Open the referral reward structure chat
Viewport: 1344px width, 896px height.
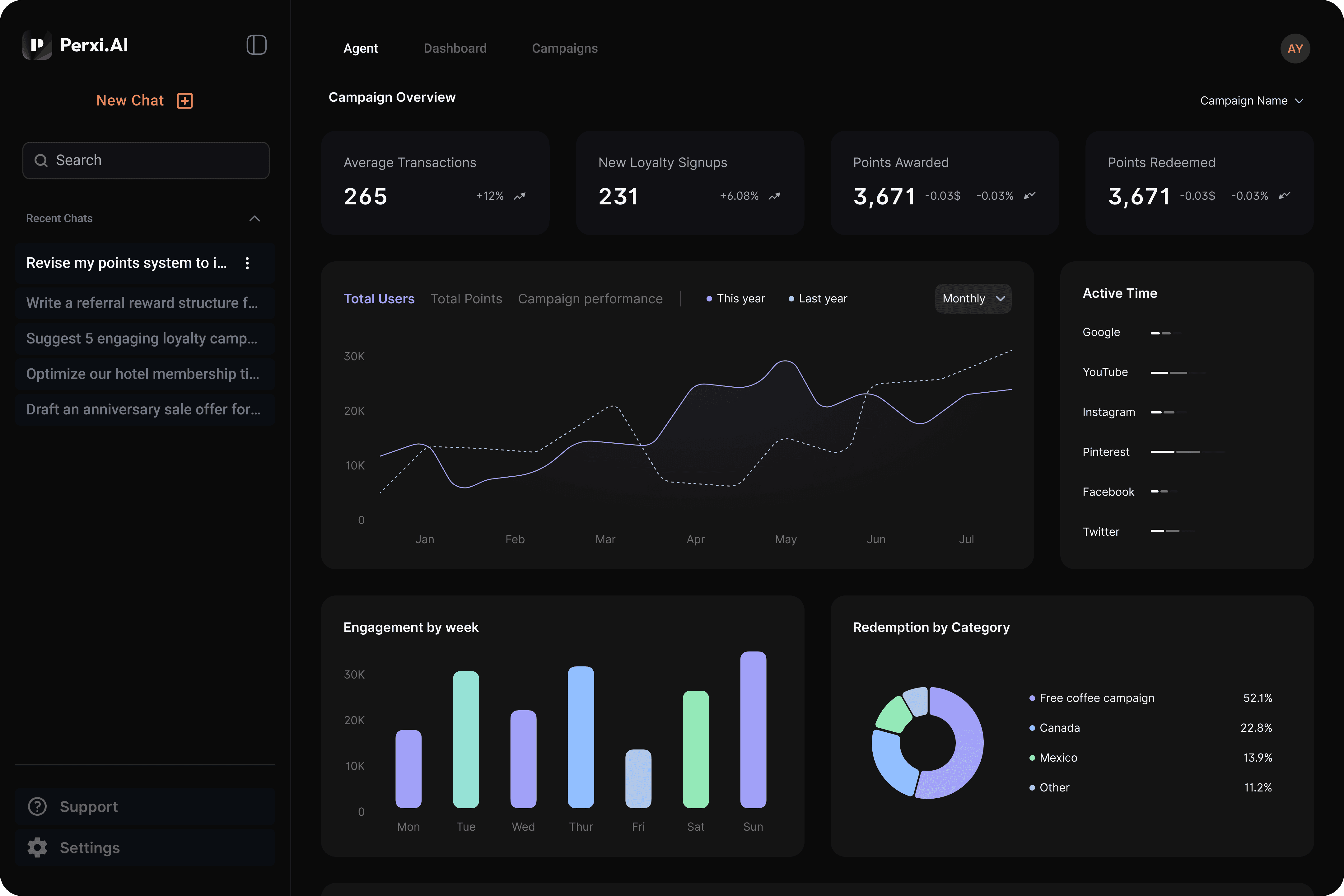tap(142, 303)
